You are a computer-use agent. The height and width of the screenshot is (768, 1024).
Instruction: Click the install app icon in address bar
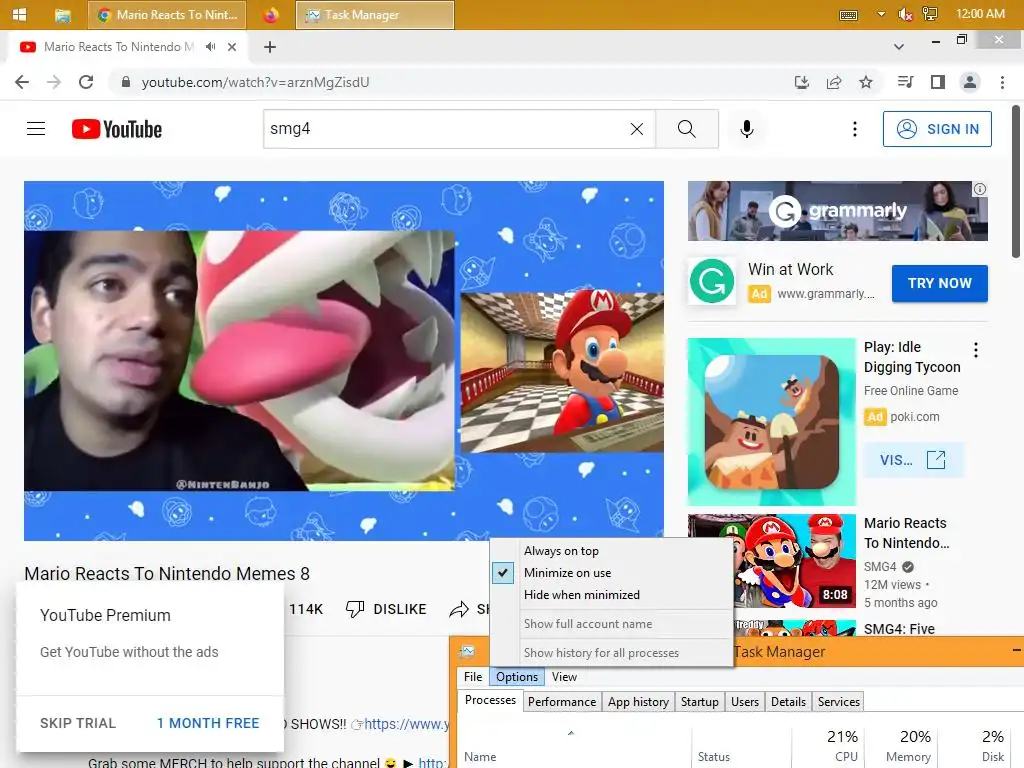[801, 82]
